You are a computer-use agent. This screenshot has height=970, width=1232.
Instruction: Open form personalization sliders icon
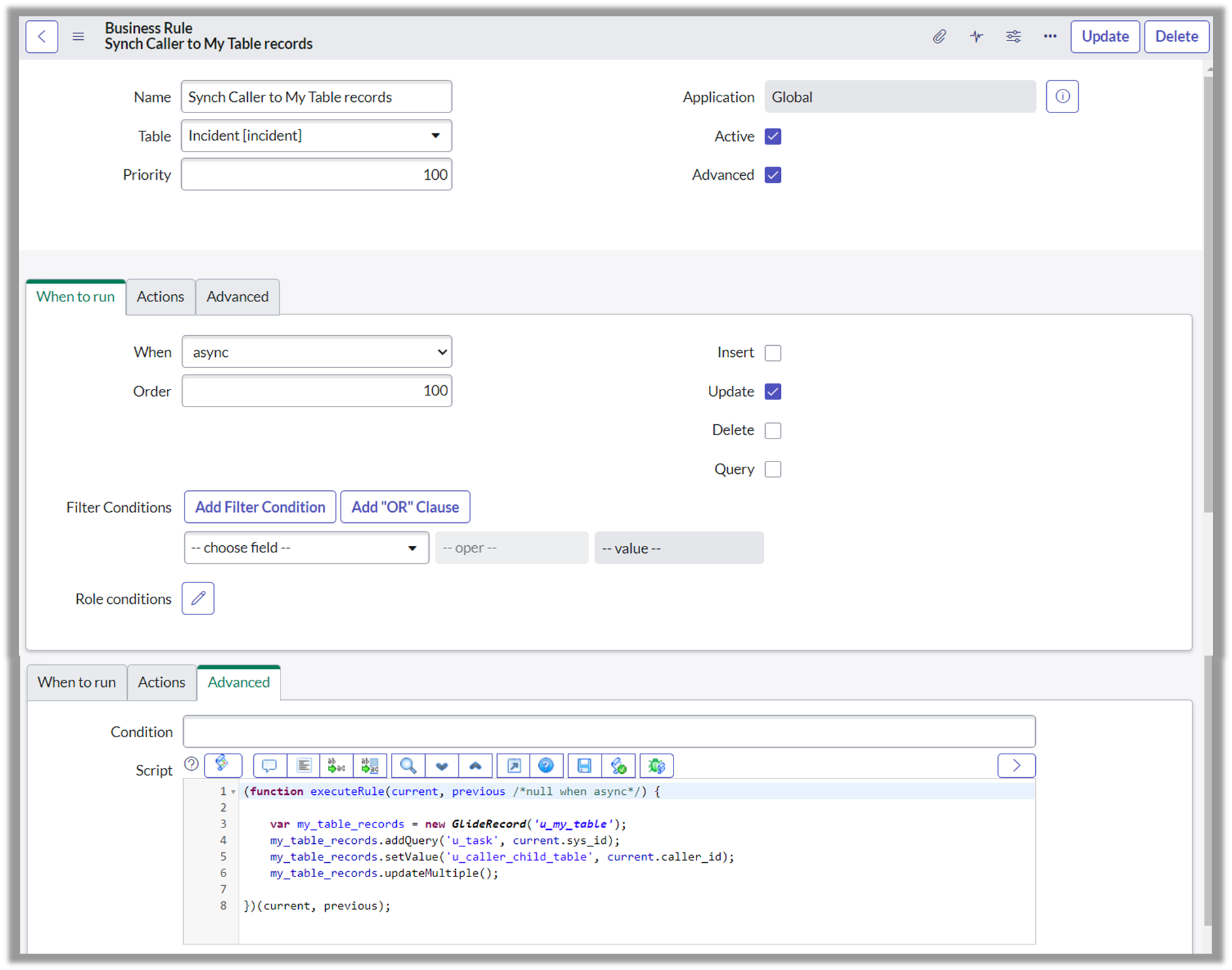tap(1013, 37)
